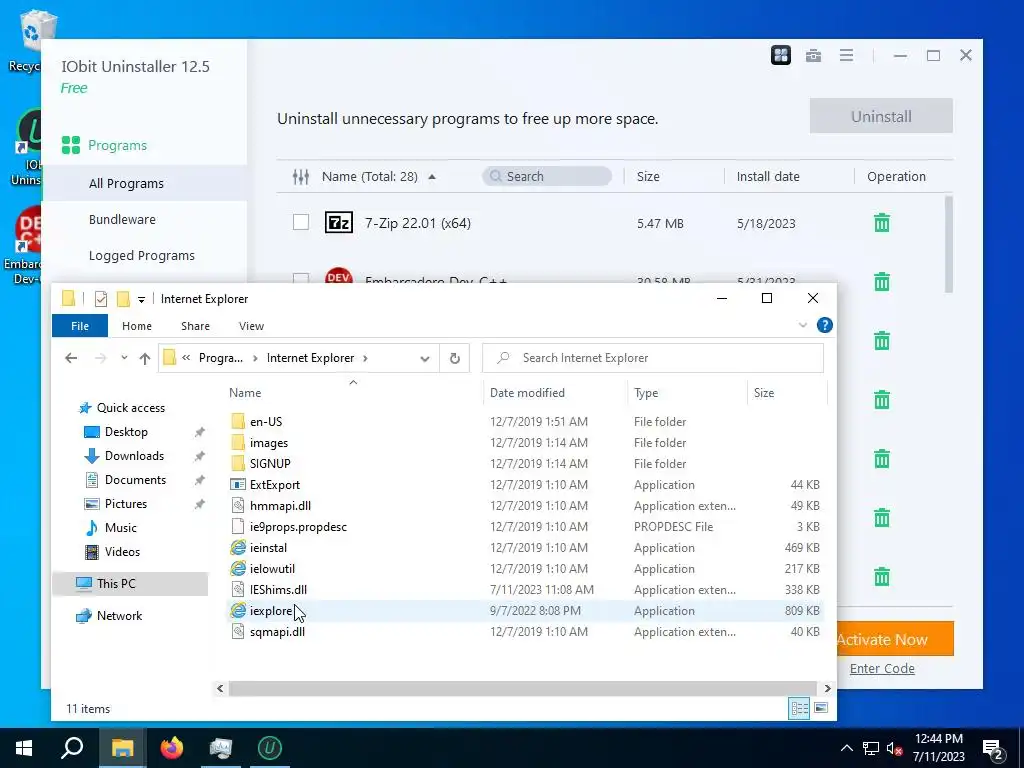Screen dimensions: 1024x768
Task: Click Activate Now button
Action: tap(895, 639)
